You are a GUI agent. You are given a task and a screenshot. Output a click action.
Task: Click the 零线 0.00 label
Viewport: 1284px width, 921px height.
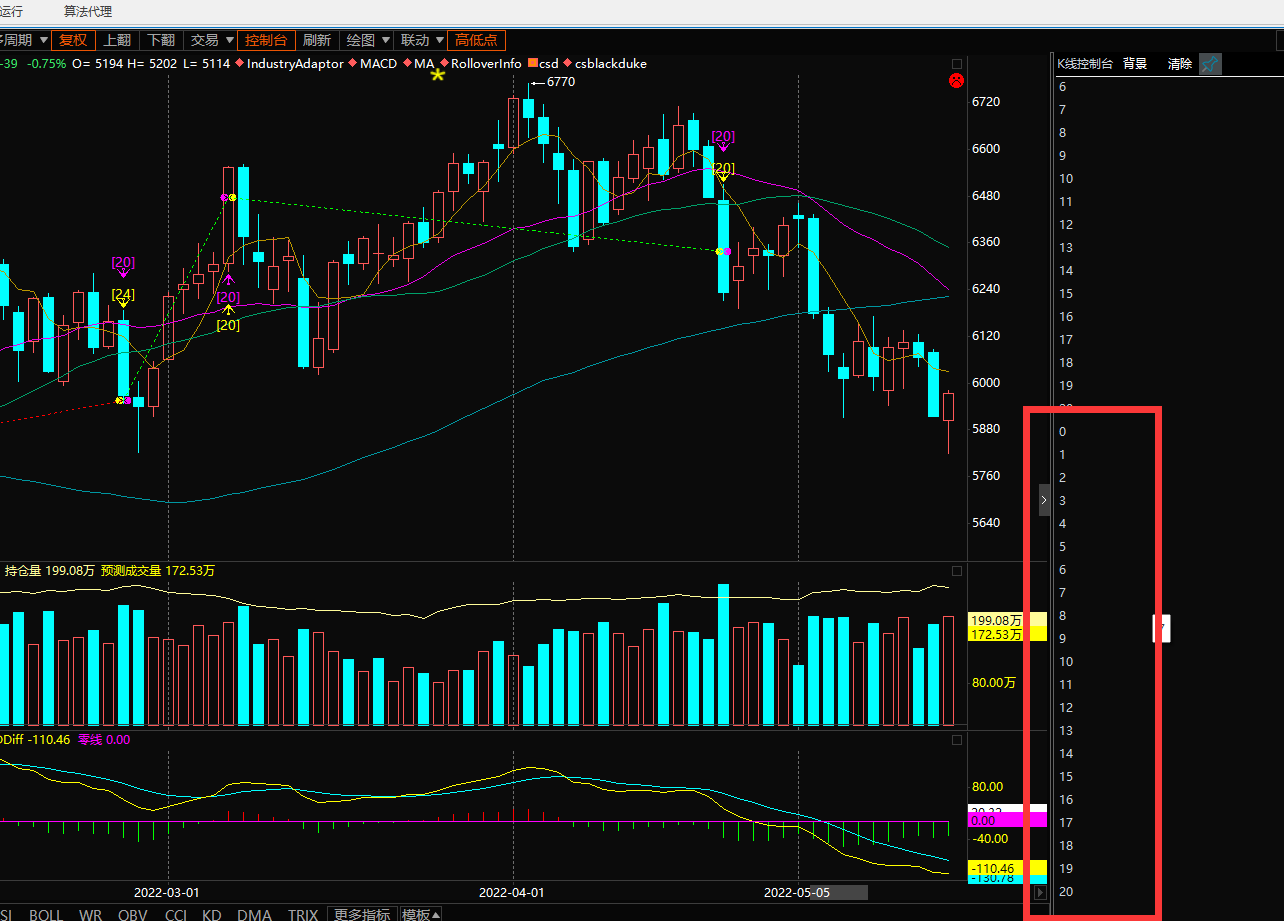tap(104, 740)
